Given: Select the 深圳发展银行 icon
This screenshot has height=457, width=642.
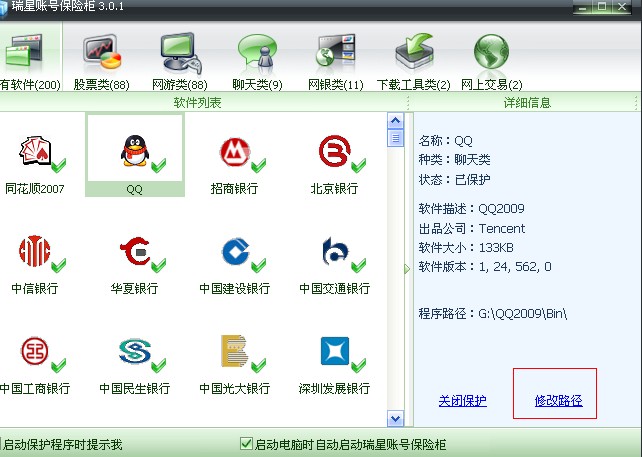Looking at the screenshot, I should [x=335, y=351].
